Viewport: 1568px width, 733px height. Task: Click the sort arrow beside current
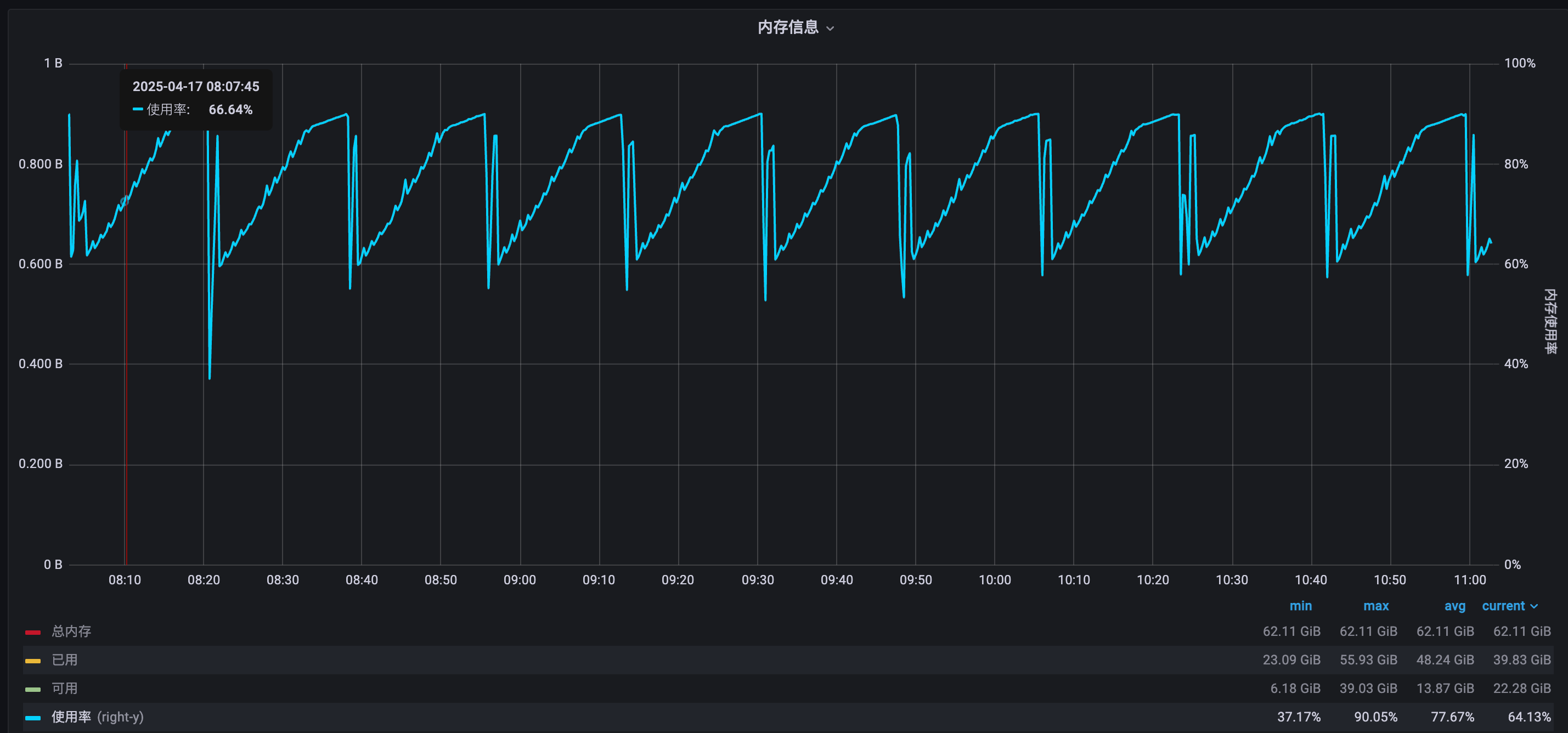(1534, 606)
